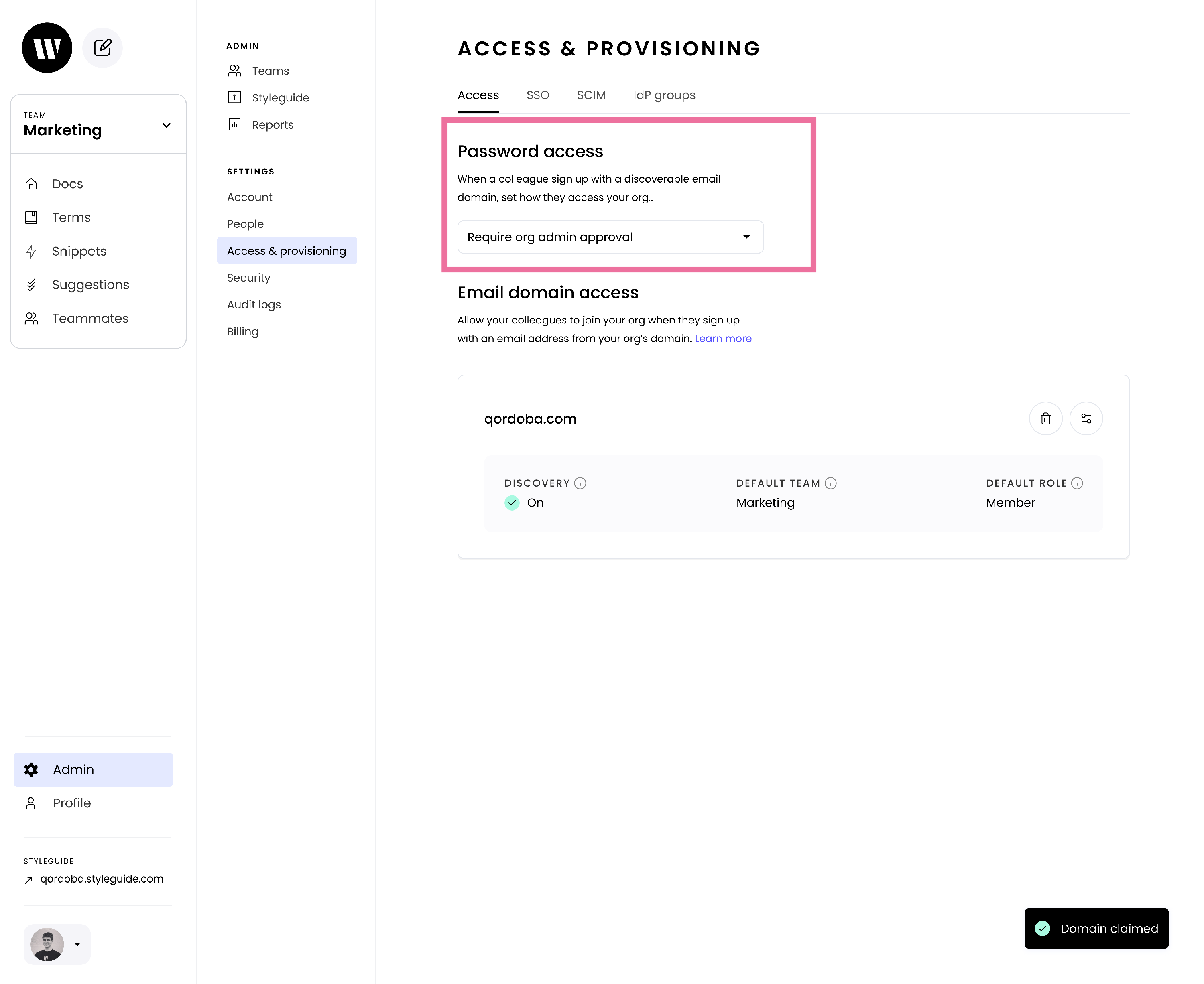1204x984 pixels.
Task: Open Styleguide under Admin
Action: 280,97
